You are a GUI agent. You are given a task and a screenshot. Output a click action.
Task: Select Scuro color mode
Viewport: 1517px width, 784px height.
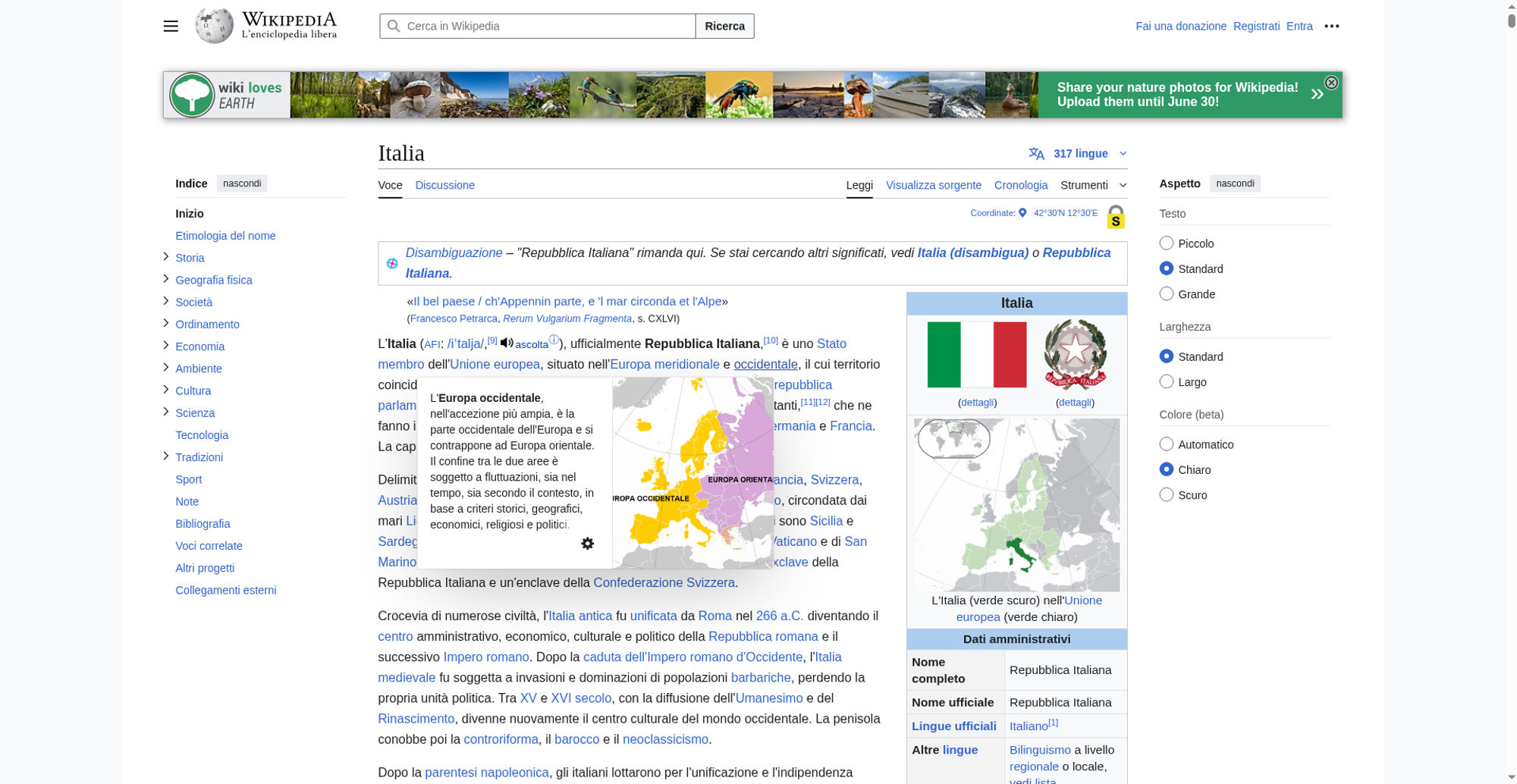(1167, 495)
